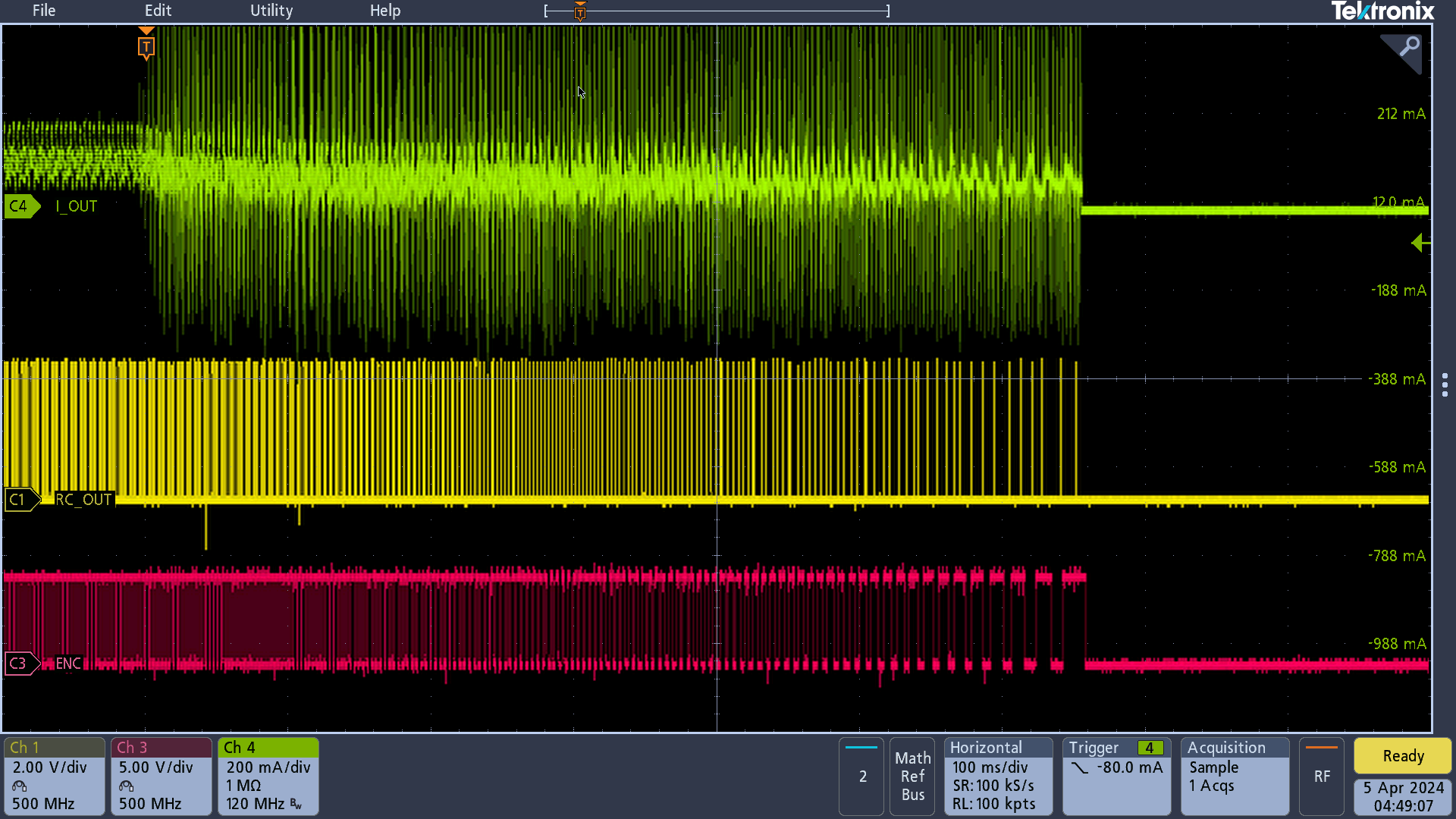Click the orange trigger position T marker
Viewport: 1456px width, 819px height.
click(x=146, y=47)
